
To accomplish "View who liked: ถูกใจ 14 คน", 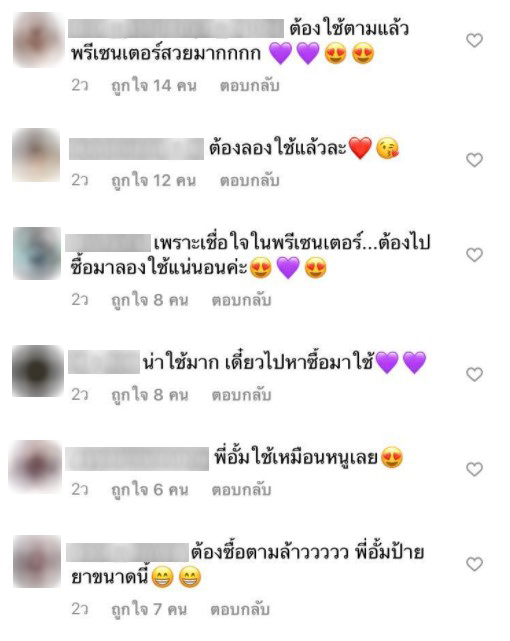I will coord(154,86).
